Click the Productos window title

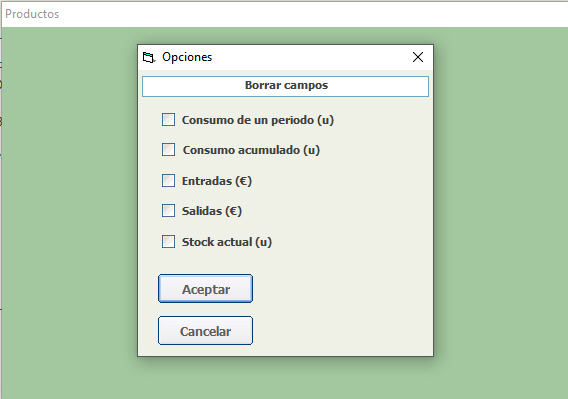32,14
